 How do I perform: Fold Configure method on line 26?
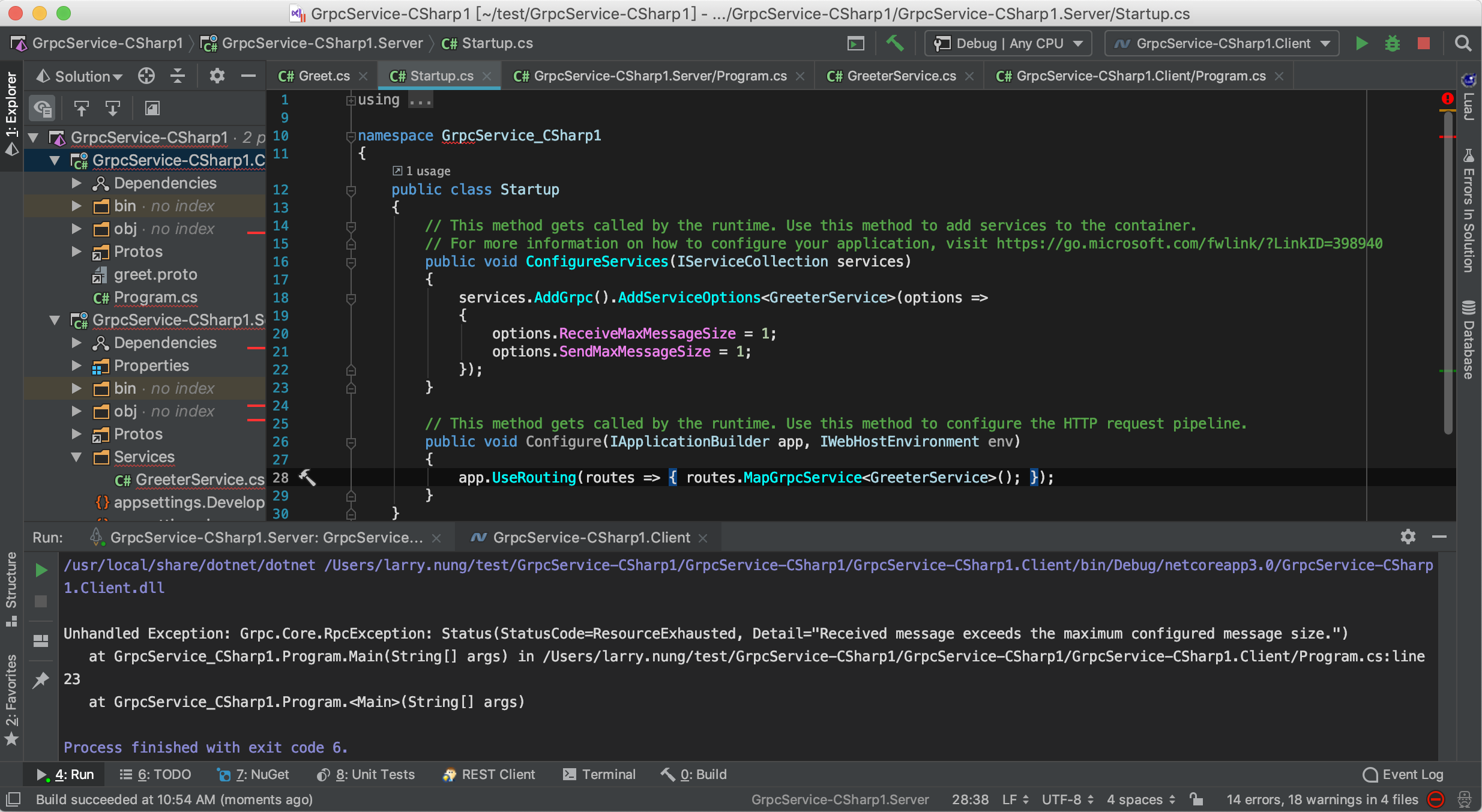click(x=351, y=442)
